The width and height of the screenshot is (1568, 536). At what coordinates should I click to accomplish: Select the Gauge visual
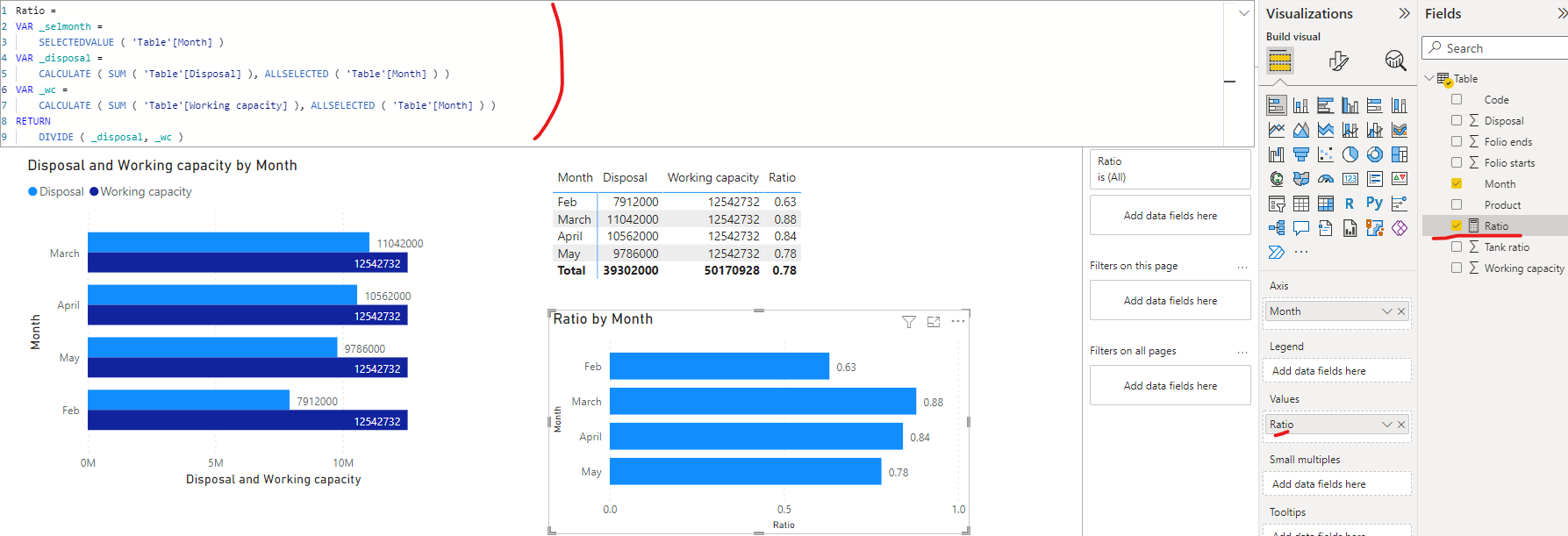coord(1326,179)
